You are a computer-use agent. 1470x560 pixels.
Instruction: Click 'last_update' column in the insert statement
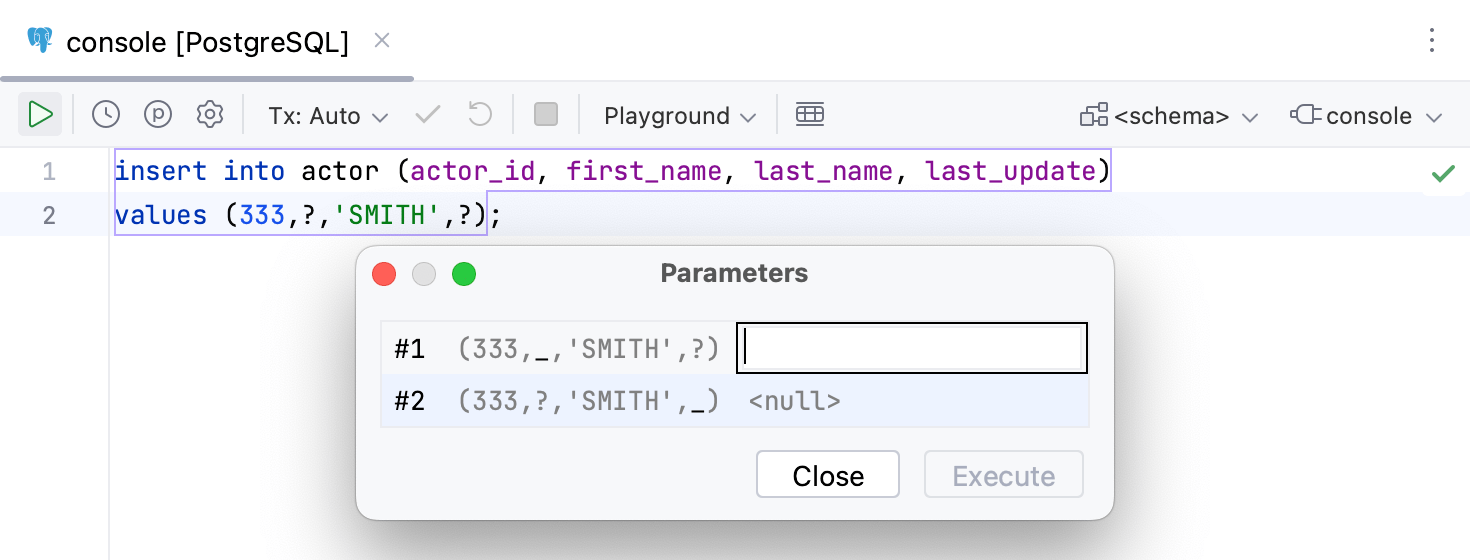(x=1011, y=171)
